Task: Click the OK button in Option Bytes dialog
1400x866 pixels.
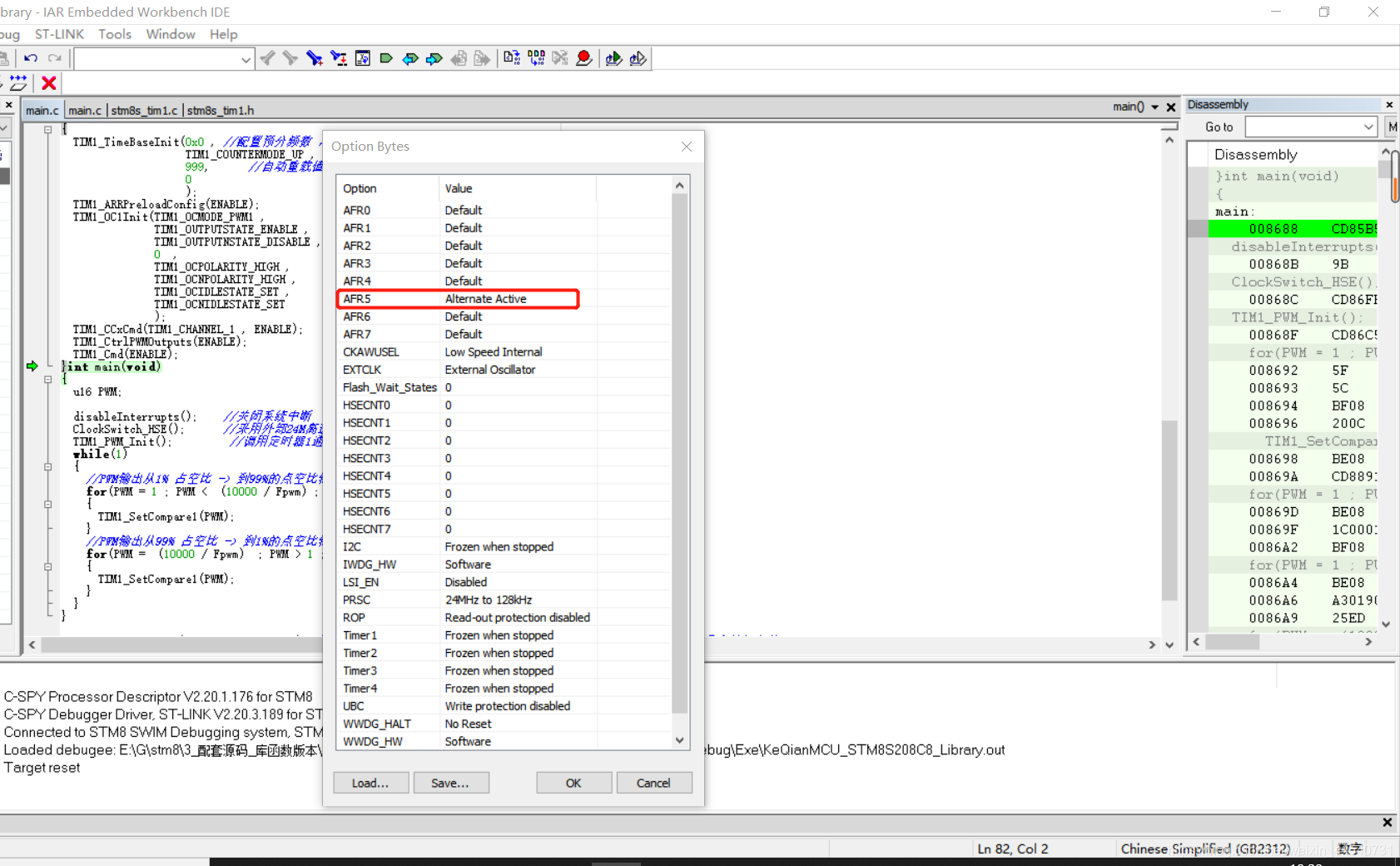Action: tap(573, 782)
